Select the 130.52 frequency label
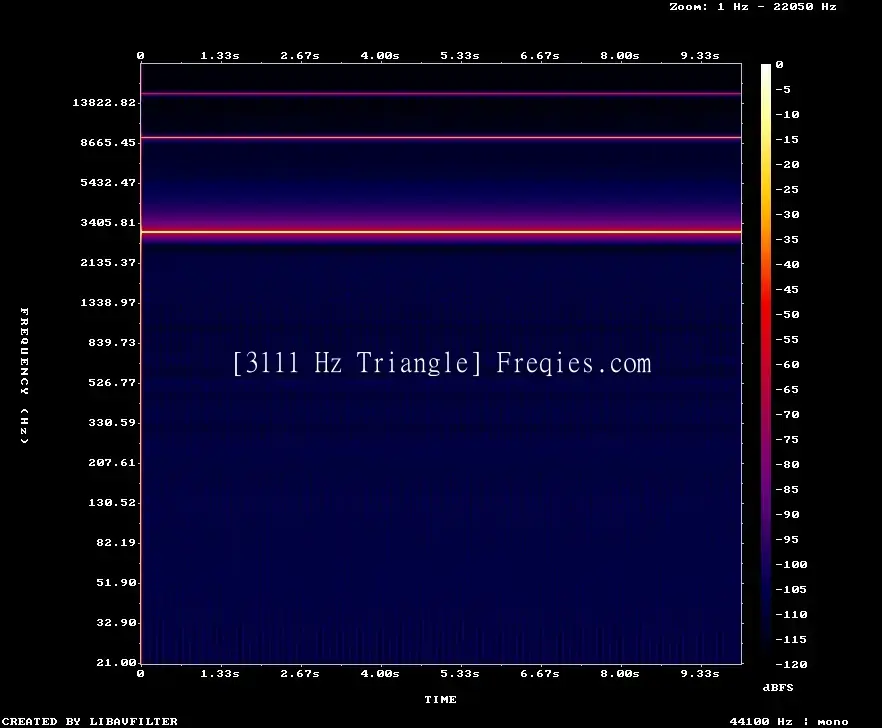 point(112,502)
